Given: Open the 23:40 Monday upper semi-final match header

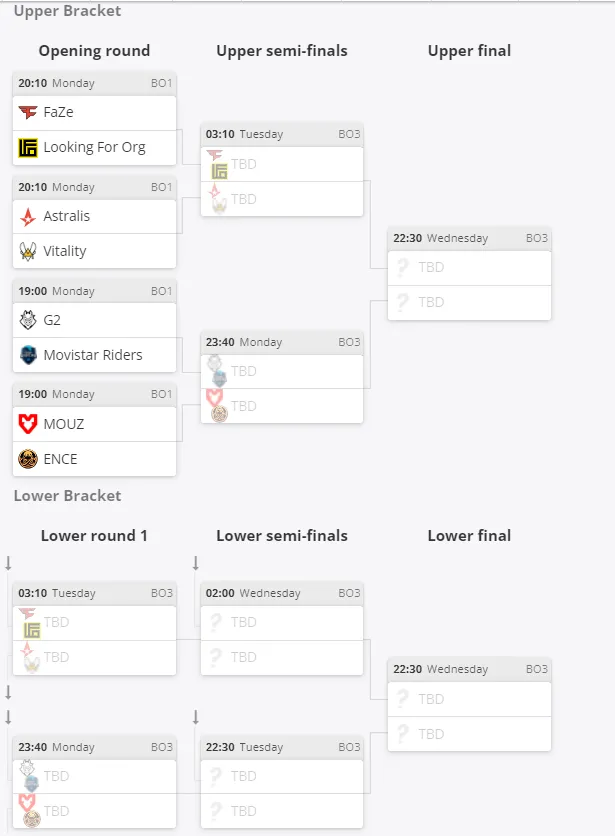Looking at the screenshot, I should (x=282, y=342).
